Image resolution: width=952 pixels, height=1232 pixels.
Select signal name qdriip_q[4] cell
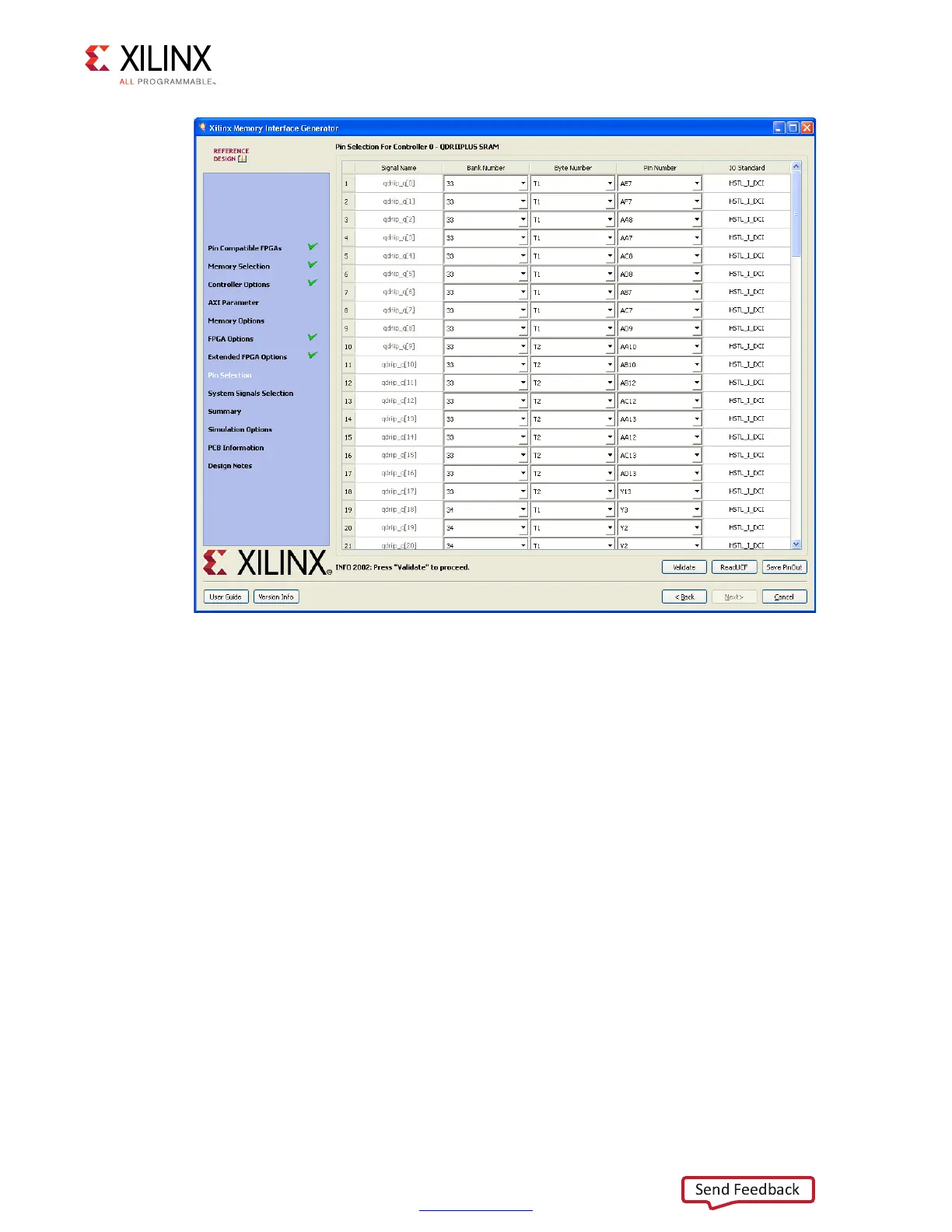click(399, 256)
